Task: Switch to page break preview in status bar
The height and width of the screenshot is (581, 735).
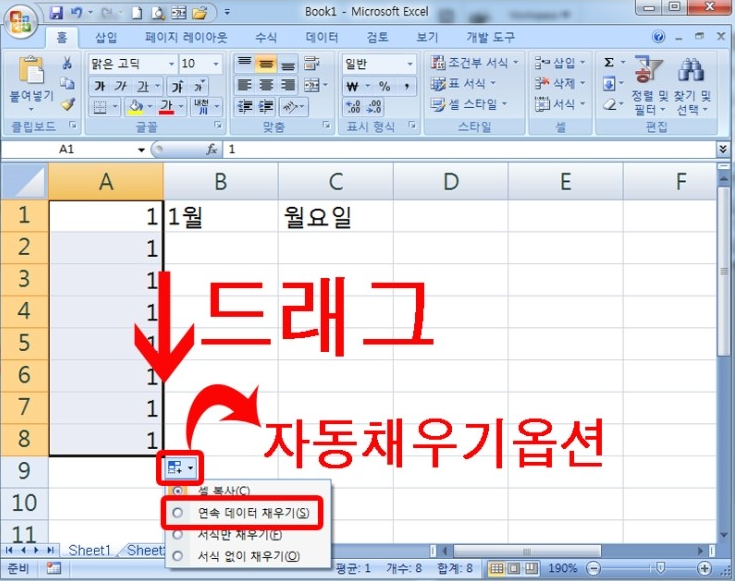Action: [531, 569]
